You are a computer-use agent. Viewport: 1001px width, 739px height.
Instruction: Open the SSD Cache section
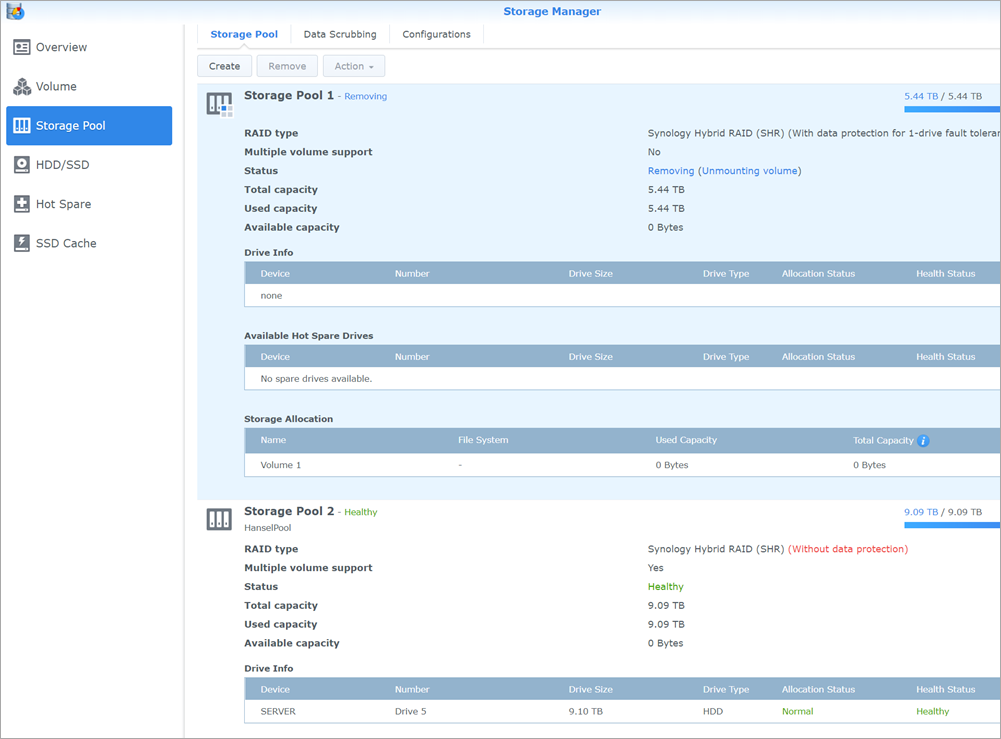pyautogui.click(x=89, y=243)
